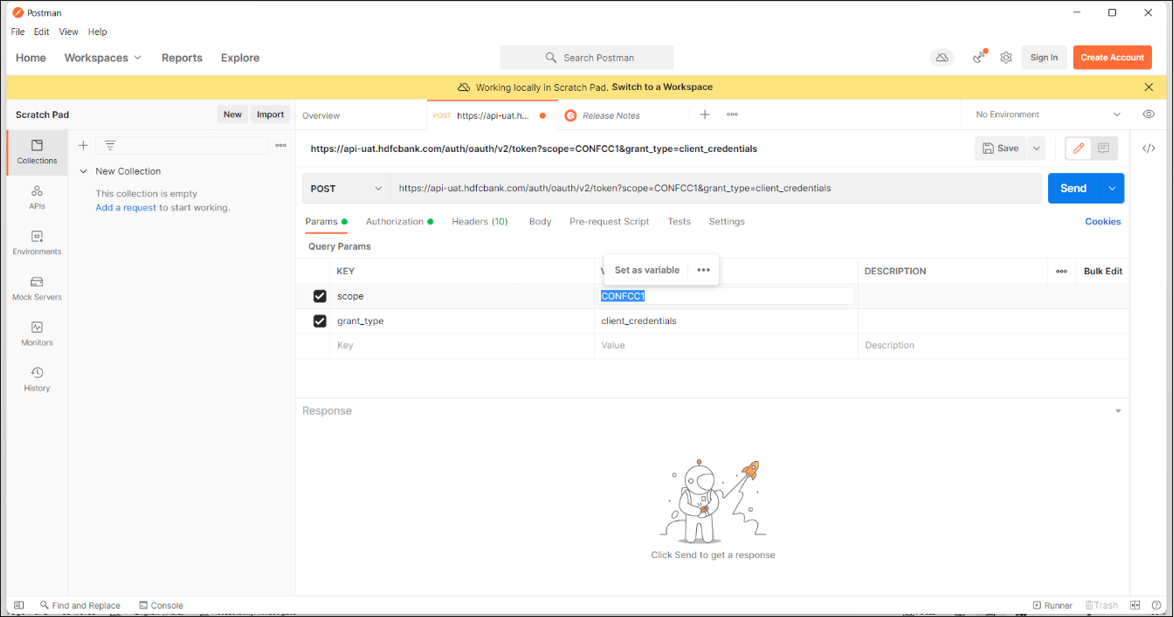This screenshot has width=1174, height=617.
Task: Click the Add a request link
Action: pyautogui.click(x=126, y=208)
